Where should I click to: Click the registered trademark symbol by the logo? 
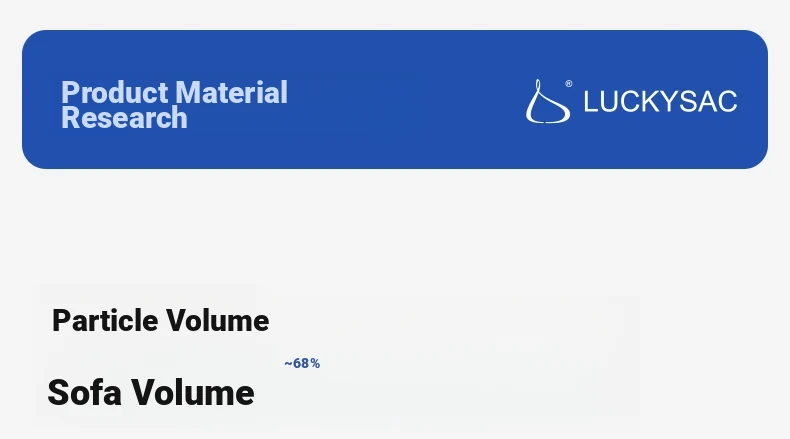(569, 85)
